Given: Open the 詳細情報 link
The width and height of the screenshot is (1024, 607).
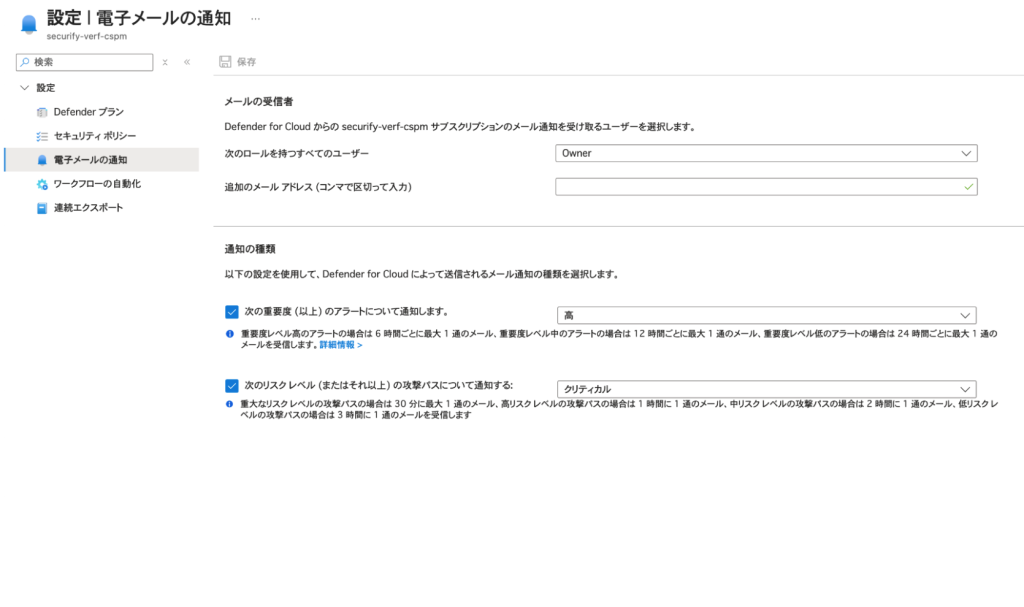Looking at the screenshot, I should [340, 345].
